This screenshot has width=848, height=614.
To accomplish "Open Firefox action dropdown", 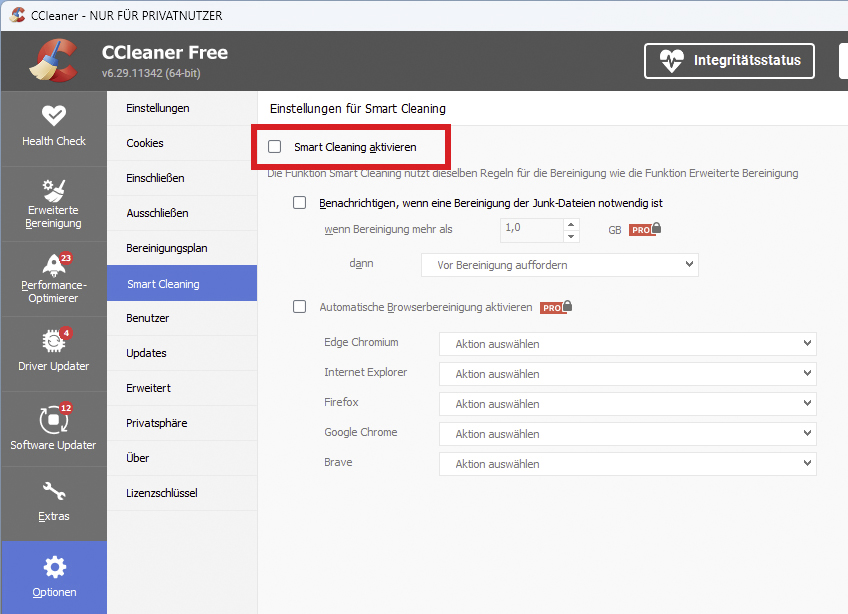I will coord(627,404).
